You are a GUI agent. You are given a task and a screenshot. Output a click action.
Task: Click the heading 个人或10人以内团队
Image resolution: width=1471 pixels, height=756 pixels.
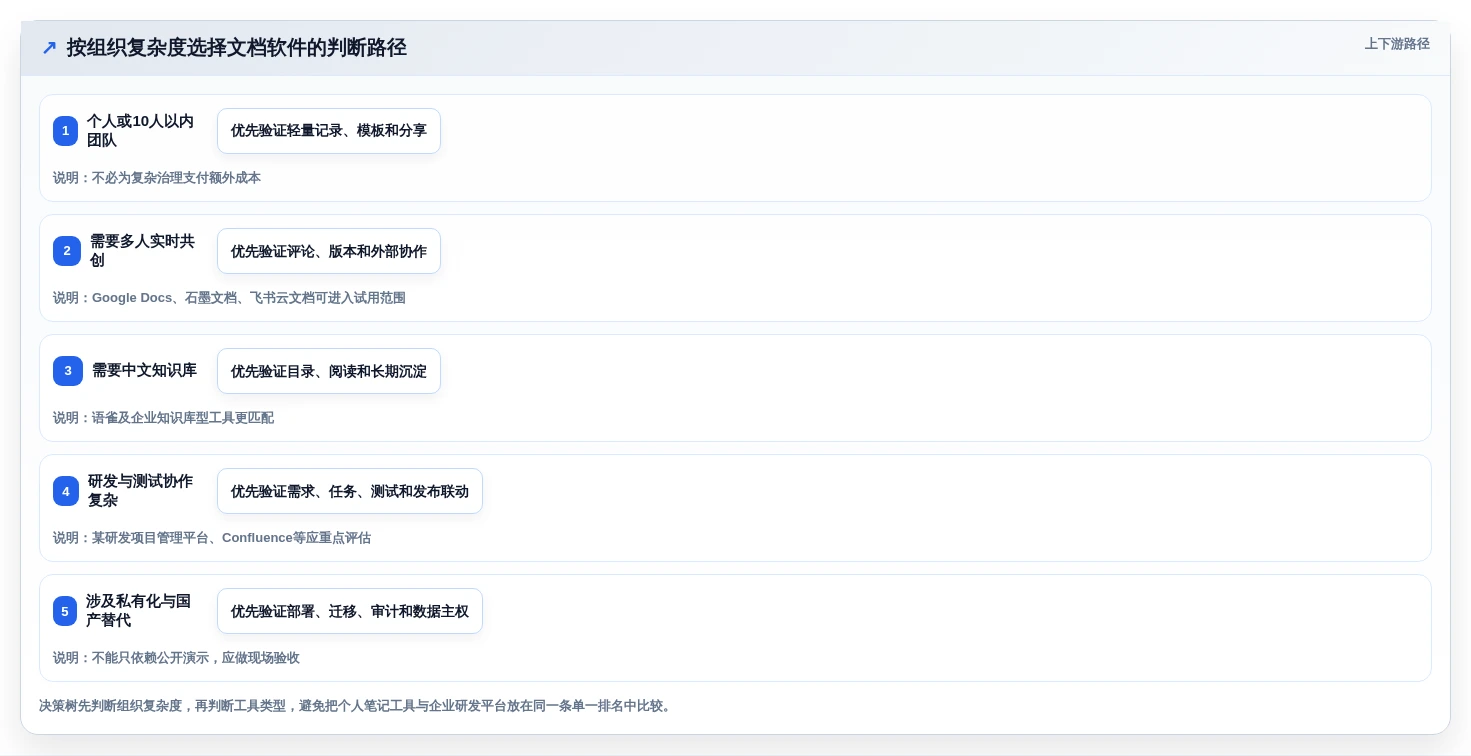(x=141, y=131)
